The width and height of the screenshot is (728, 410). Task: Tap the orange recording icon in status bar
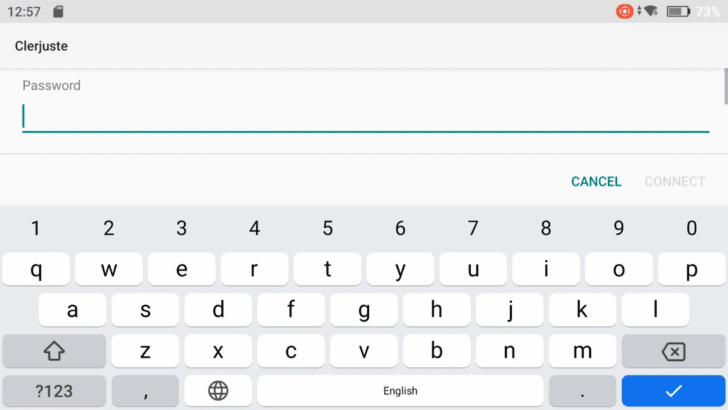(x=624, y=11)
